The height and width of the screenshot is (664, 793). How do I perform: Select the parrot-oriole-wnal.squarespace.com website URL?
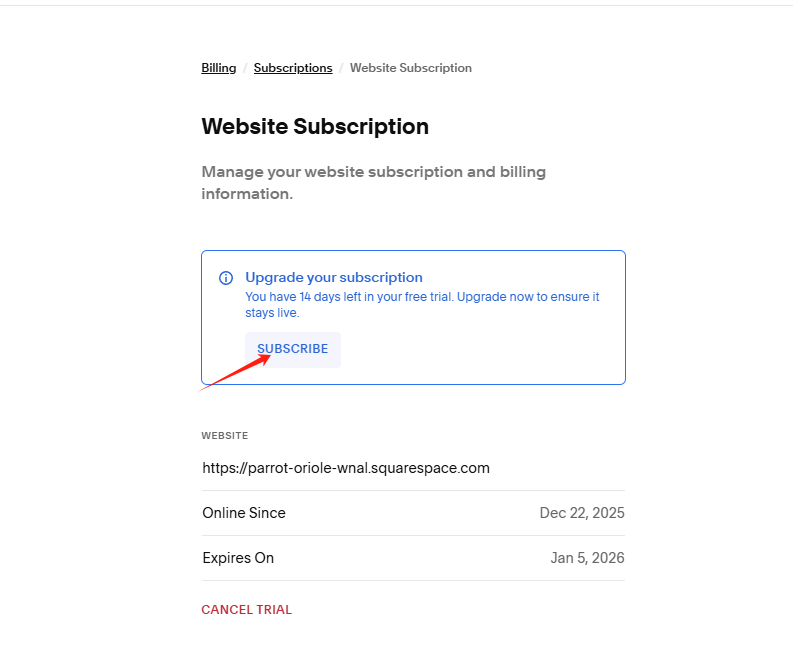click(346, 468)
